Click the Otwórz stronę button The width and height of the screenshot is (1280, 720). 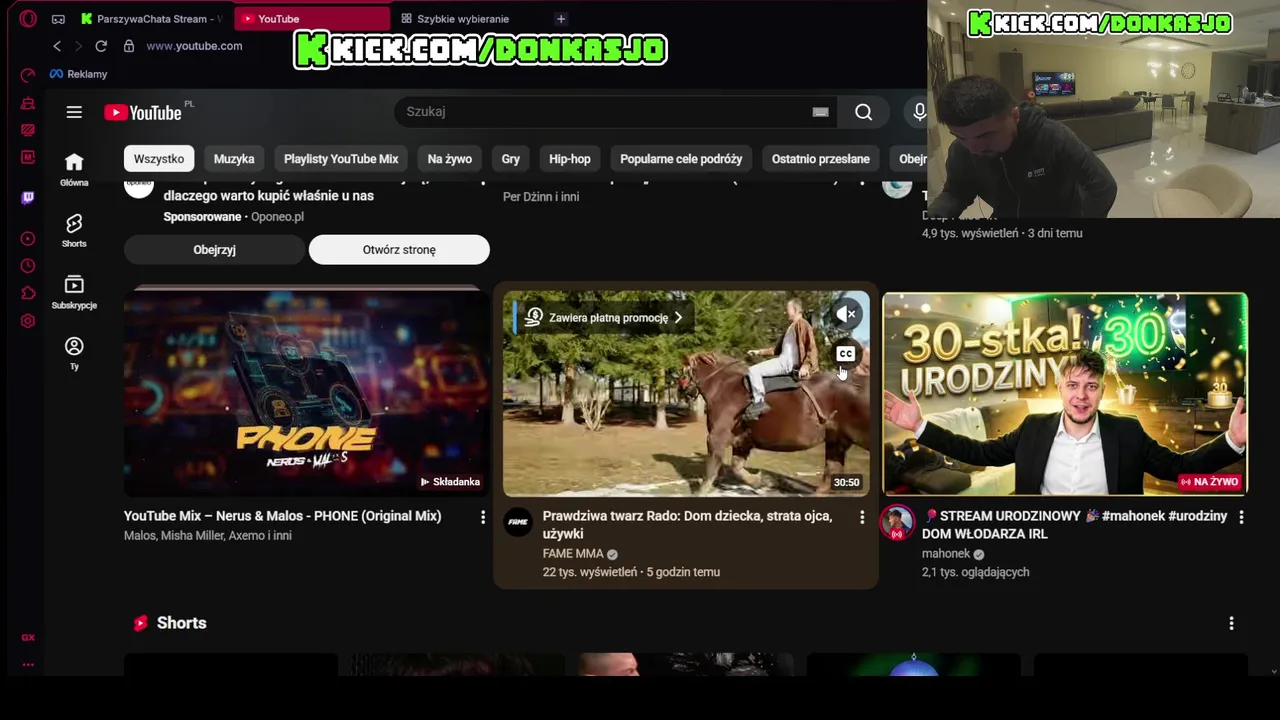[x=399, y=250]
